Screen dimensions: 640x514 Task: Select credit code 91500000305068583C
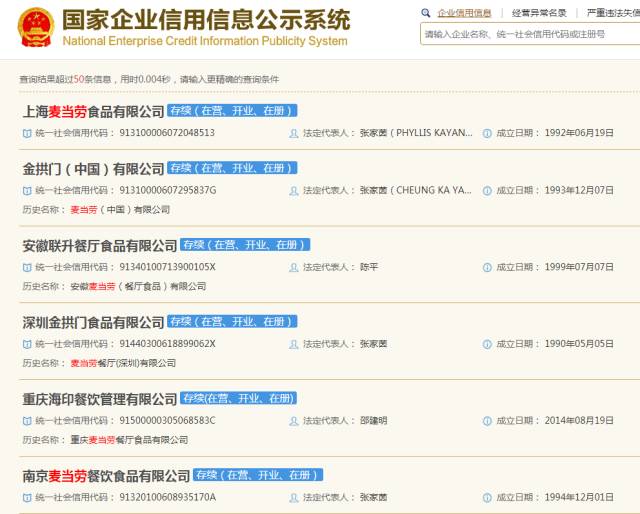(167, 421)
